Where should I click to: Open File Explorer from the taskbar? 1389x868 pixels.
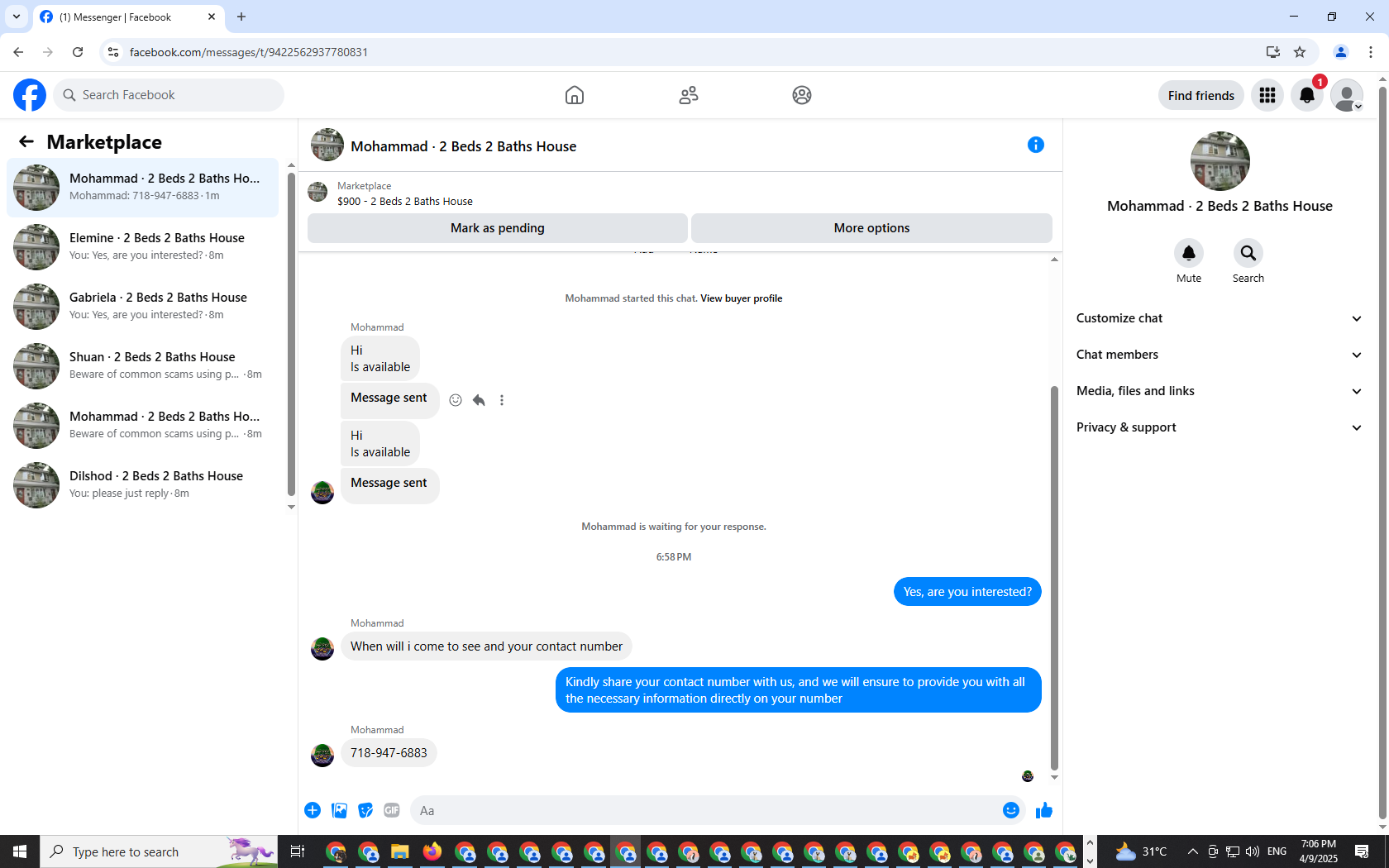400,851
